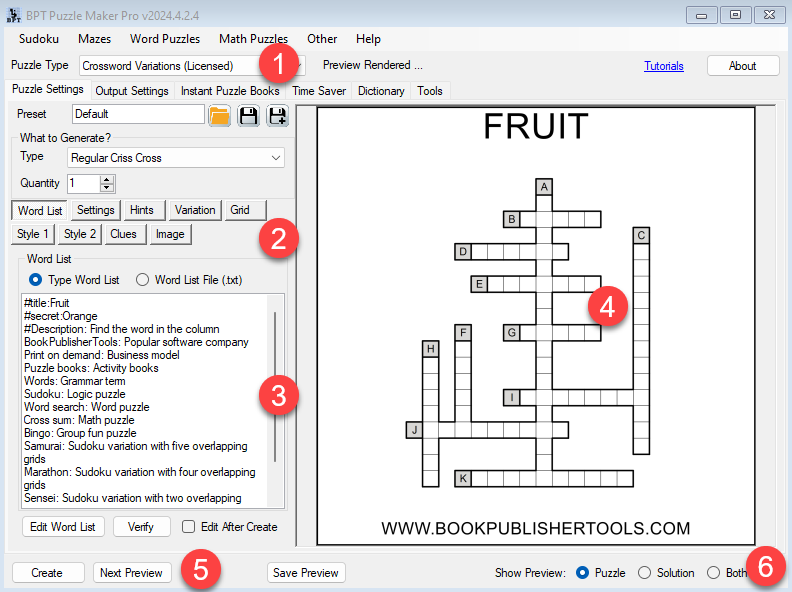This screenshot has width=792, height=592.
Task: Switch to the Instant Puzzle Books tab
Action: click(x=230, y=91)
